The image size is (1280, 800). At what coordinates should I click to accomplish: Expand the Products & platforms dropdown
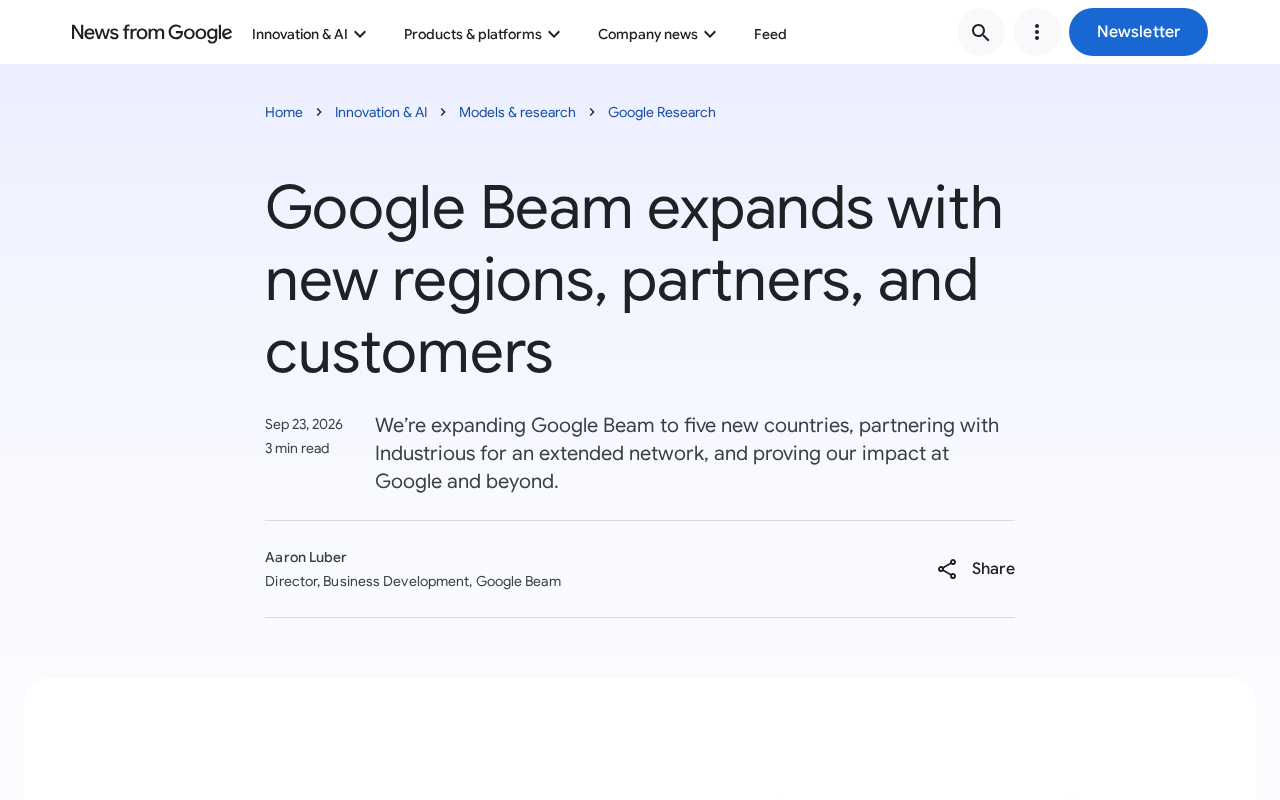tap(482, 34)
